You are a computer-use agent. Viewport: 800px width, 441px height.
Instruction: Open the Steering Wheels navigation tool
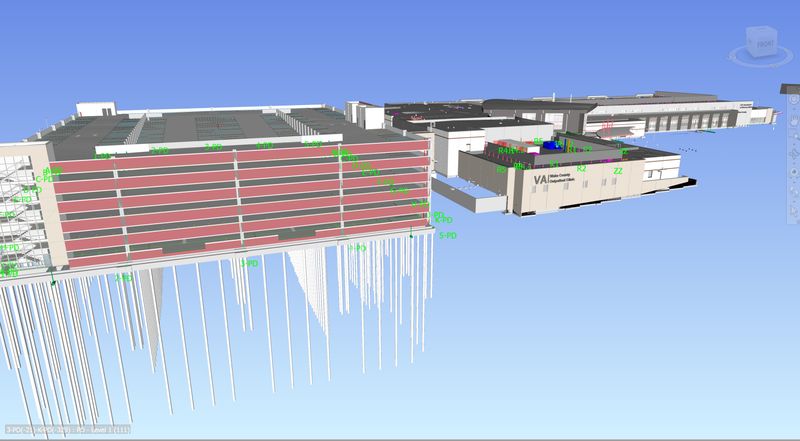coord(794,99)
